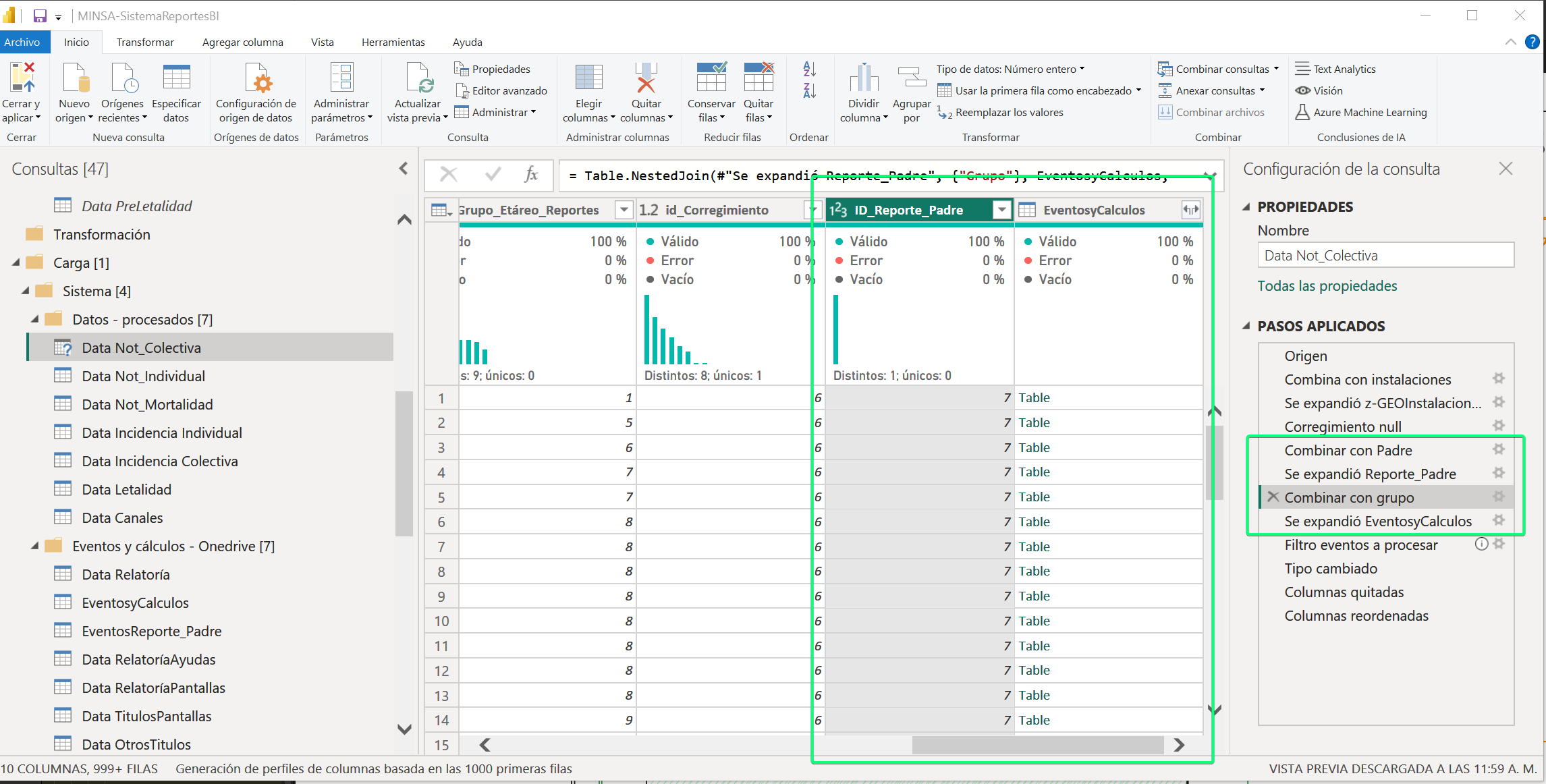The image size is (1546, 784).
Task: Click Dividir columna icon
Action: click(x=864, y=78)
